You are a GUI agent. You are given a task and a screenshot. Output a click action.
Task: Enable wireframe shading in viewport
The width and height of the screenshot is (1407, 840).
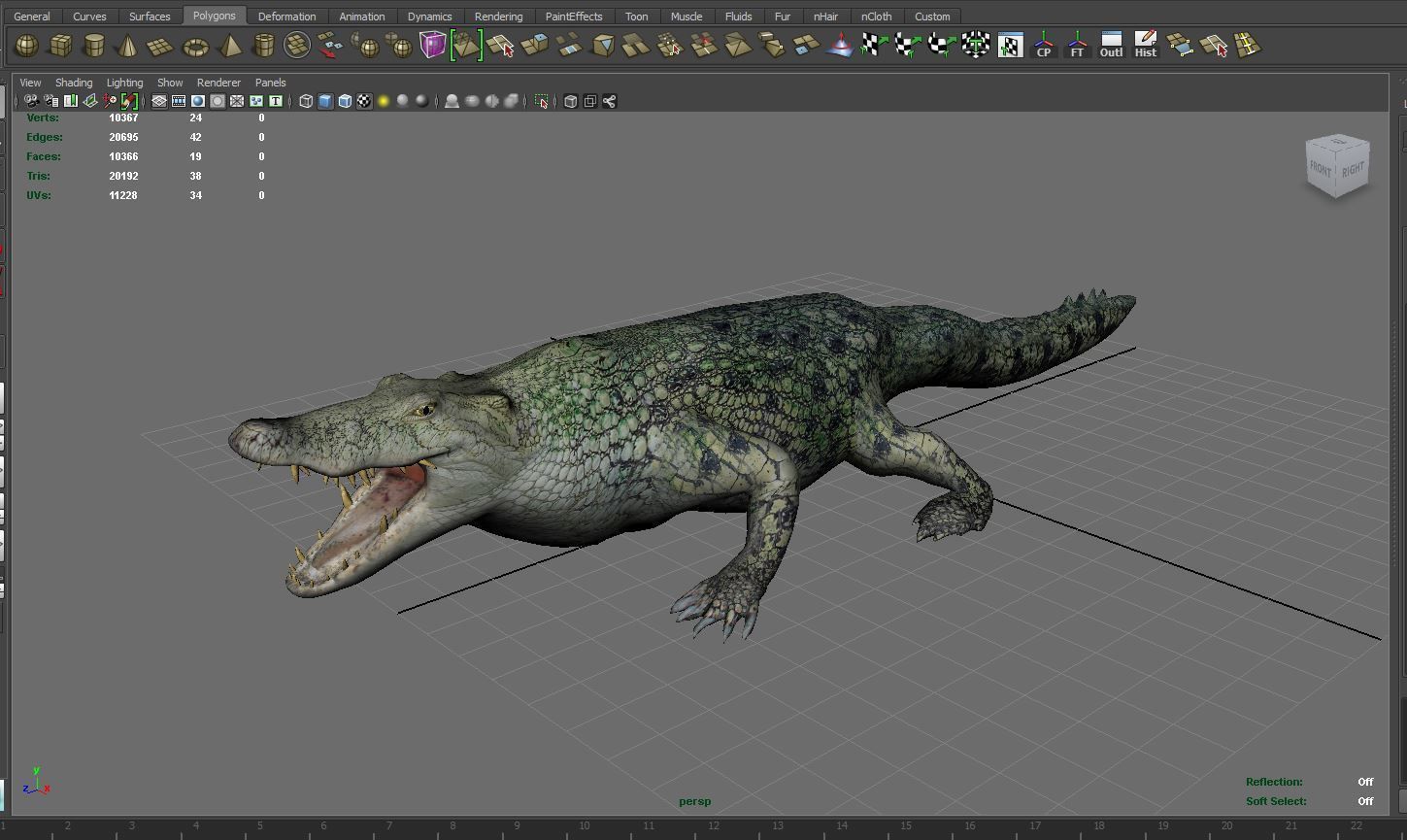pyautogui.click(x=306, y=101)
